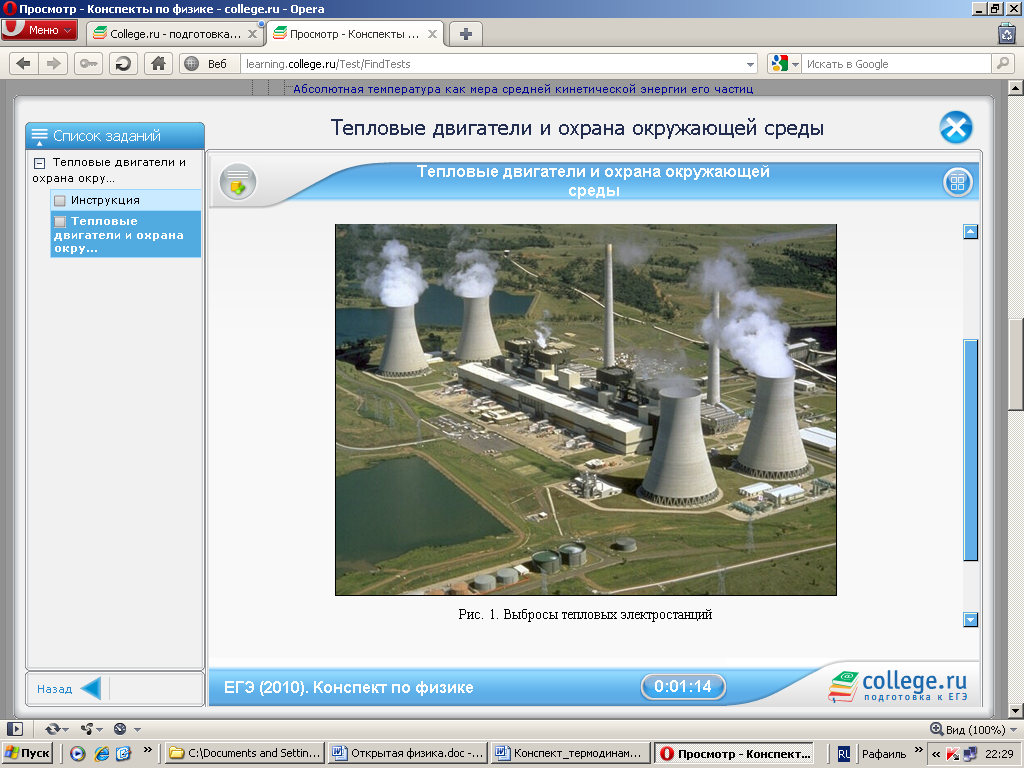Open the Google search engine selector
Screen dimensions: 1024x768
pyautogui.click(x=784, y=63)
